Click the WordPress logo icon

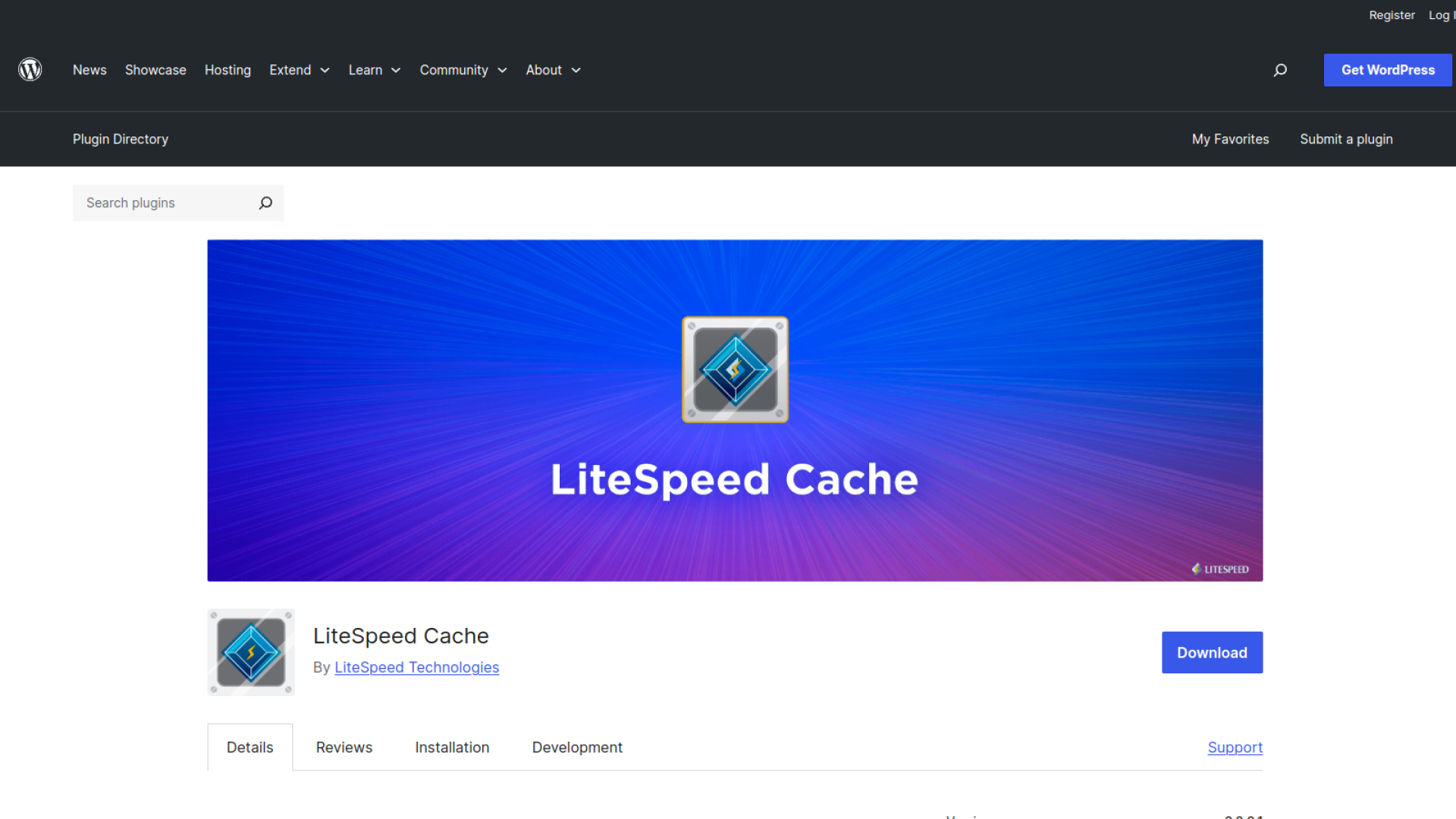(30, 70)
